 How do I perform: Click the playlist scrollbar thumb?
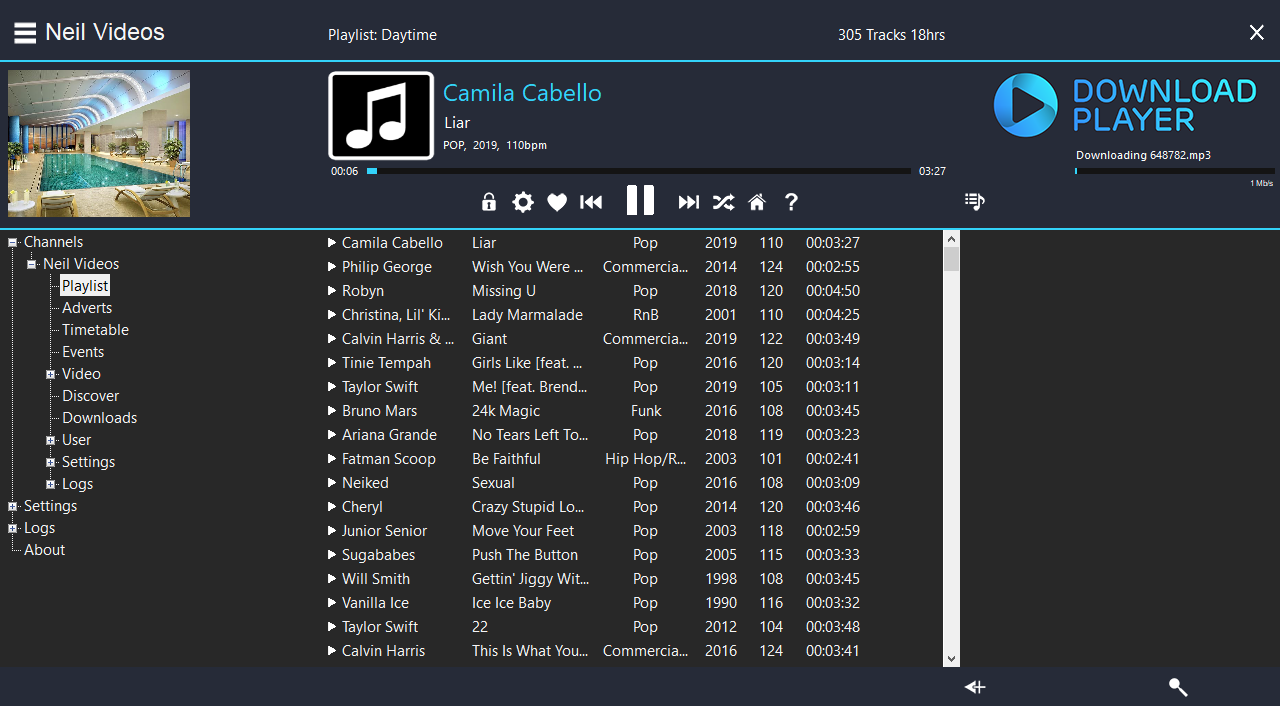pos(952,259)
